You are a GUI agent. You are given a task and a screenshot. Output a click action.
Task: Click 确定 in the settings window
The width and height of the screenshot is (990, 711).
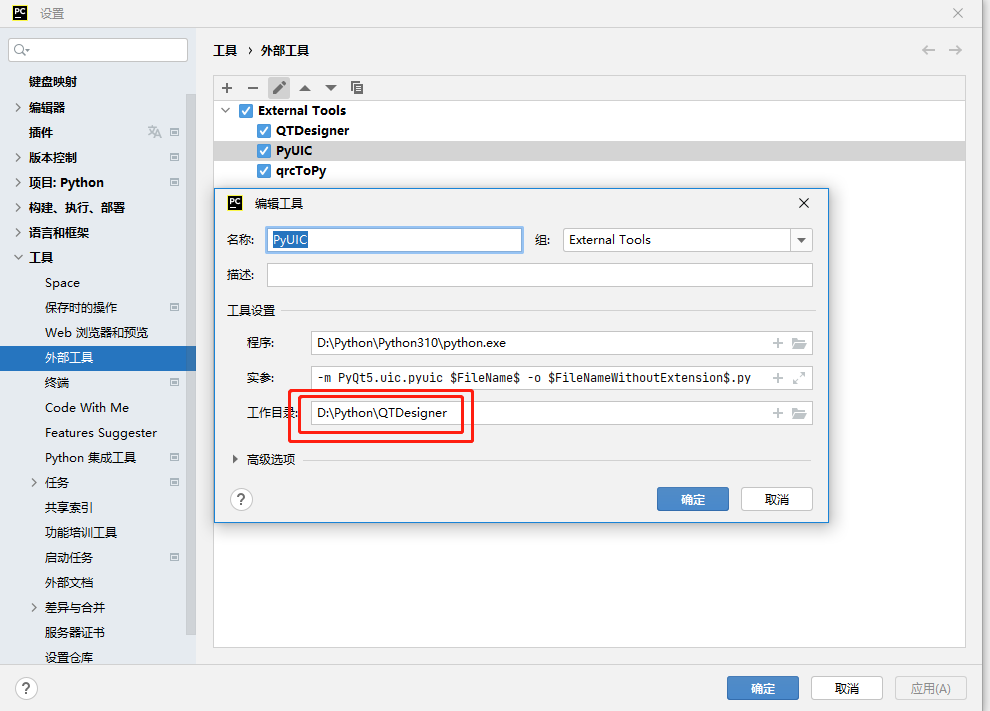pos(763,688)
